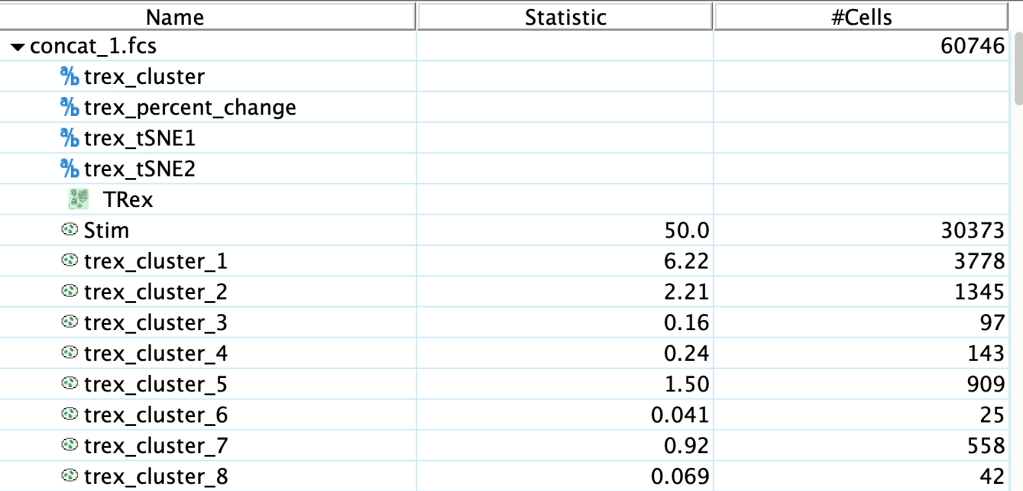1023x491 pixels.
Task: Click the trex_percent_change parameter icon
Action: tap(69, 107)
